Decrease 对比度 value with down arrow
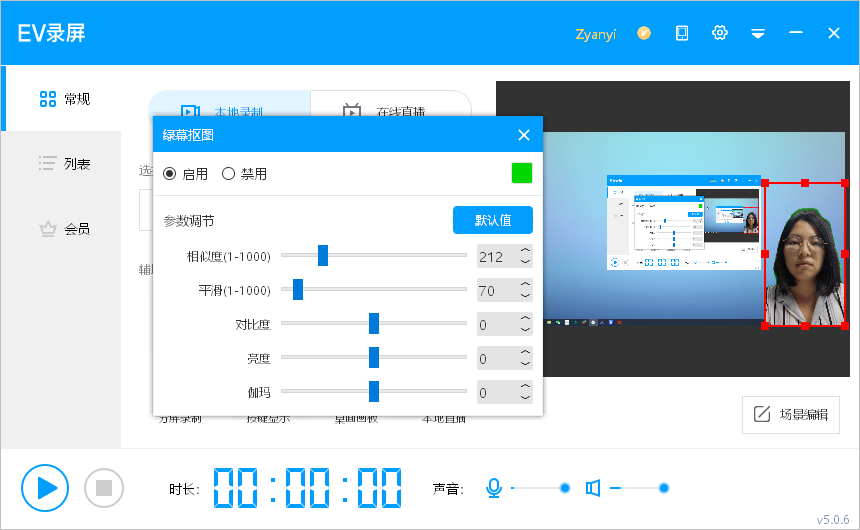This screenshot has width=860, height=530. tap(525, 330)
